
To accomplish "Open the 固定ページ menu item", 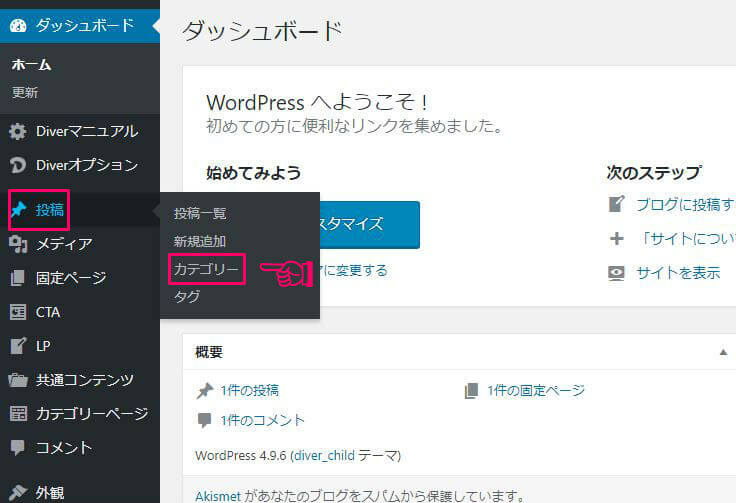I will point(80,278).
